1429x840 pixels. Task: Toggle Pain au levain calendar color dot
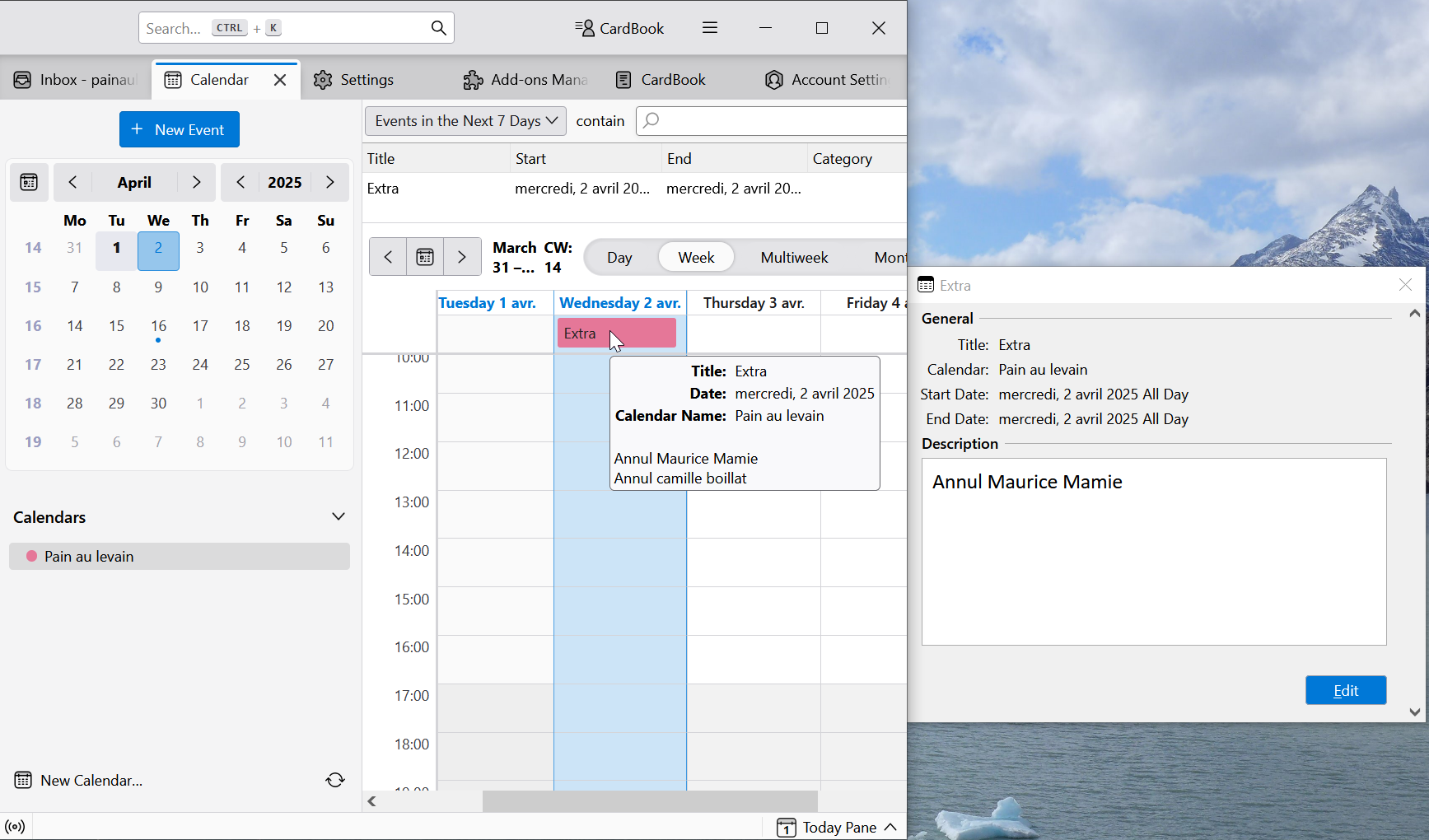pyautogui.click(x=31, y=556)
